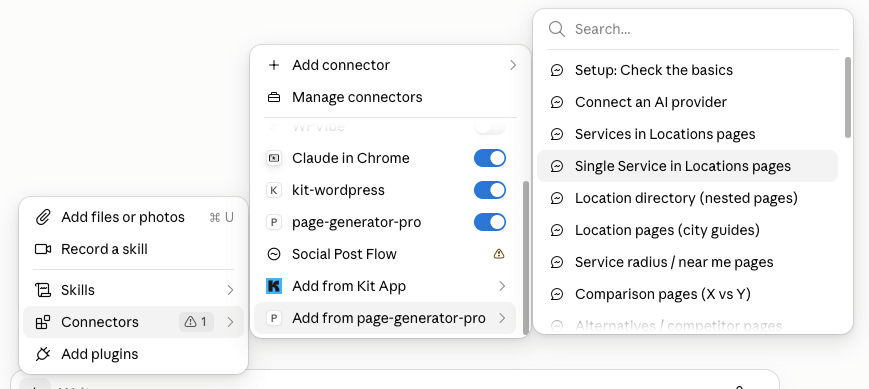Expand the Connectors submenu chevron
This screenshot has height=389, width=869.
point(230,322)
